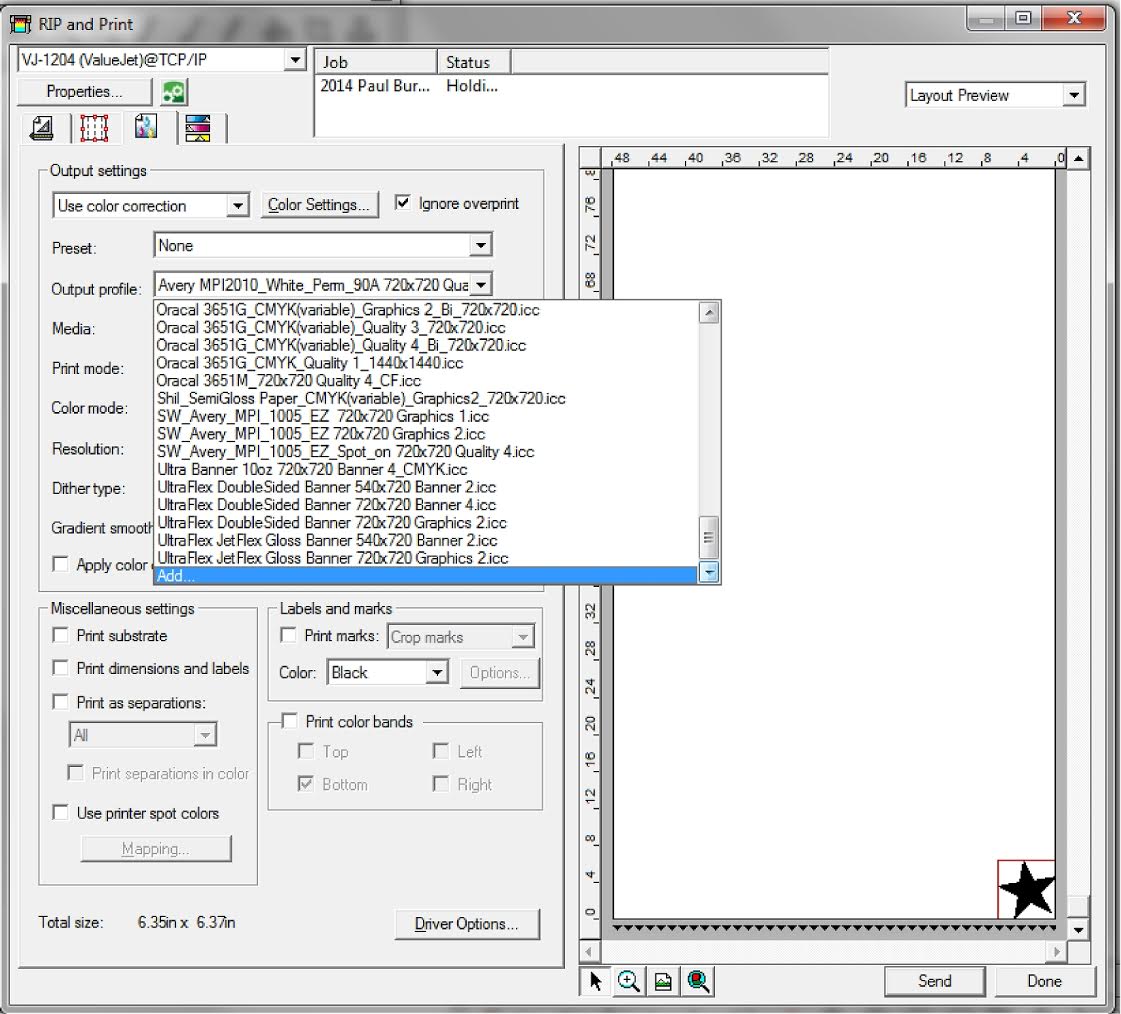1121x1014 pixels.
Task: Toggle Print color bands checkbox
Action: pyautogui.click(x=290, y=721)
